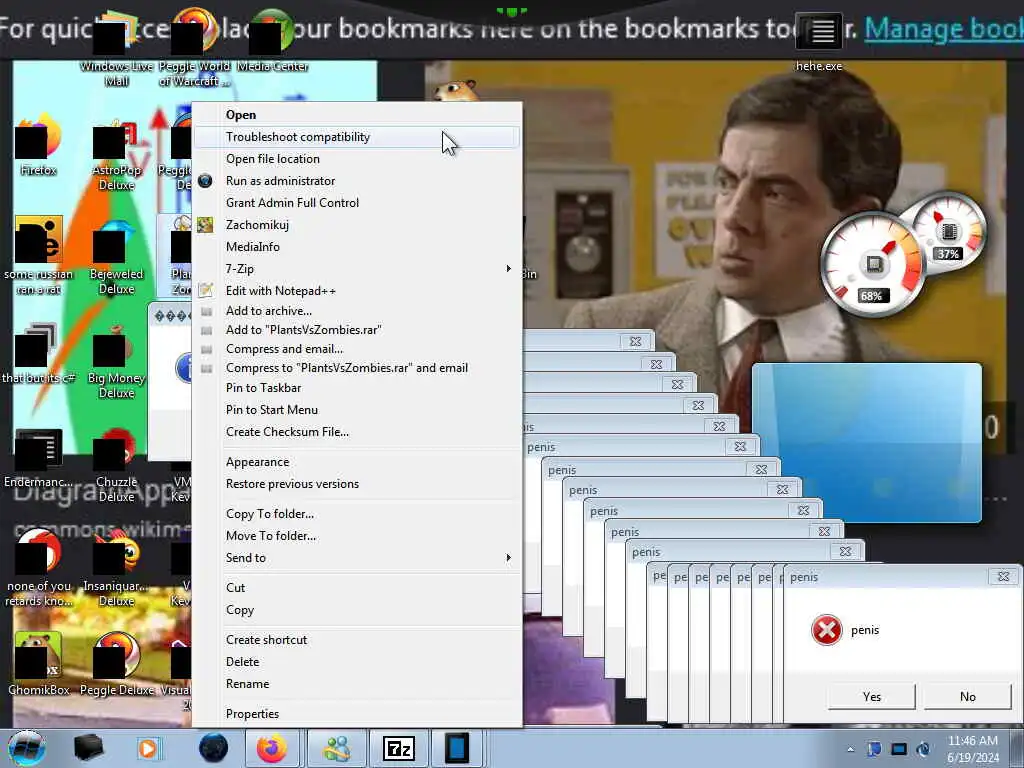Viewport: 1024px width, 768px height.
Task: Choose Pin to Start Menu
Action: click(357, 409)
